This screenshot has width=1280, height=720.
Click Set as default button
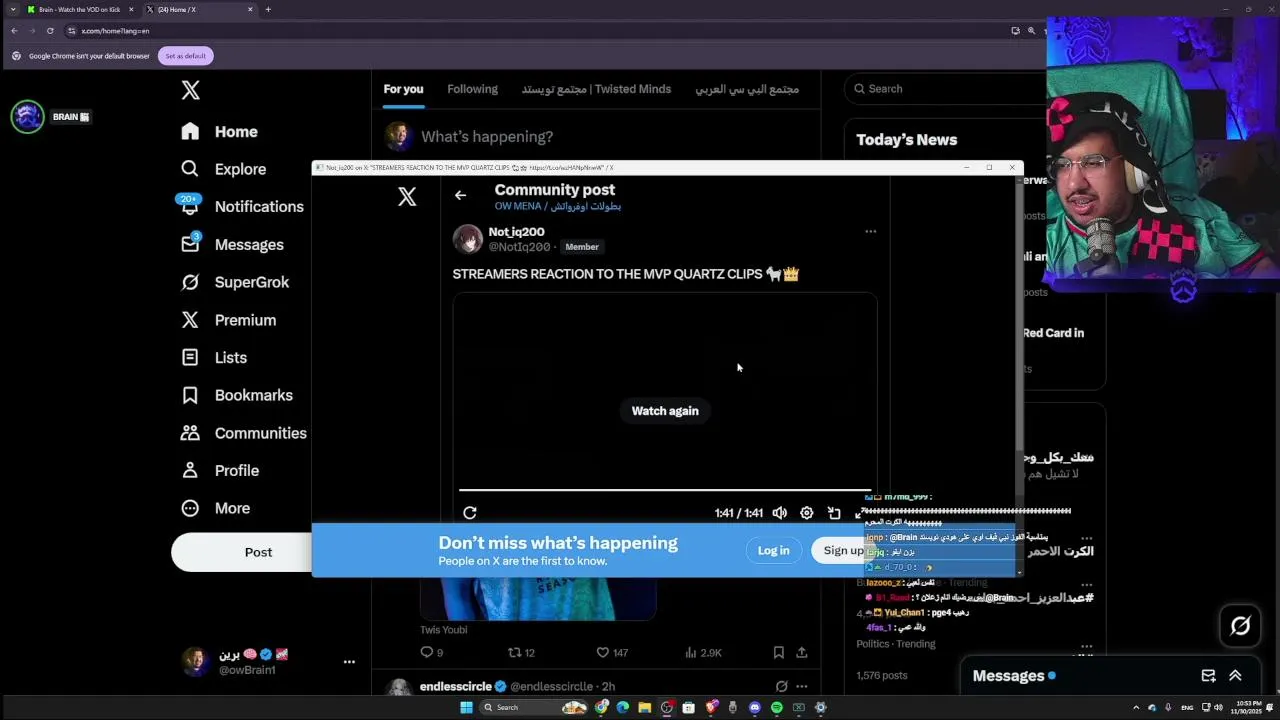(x=185, y=56)
